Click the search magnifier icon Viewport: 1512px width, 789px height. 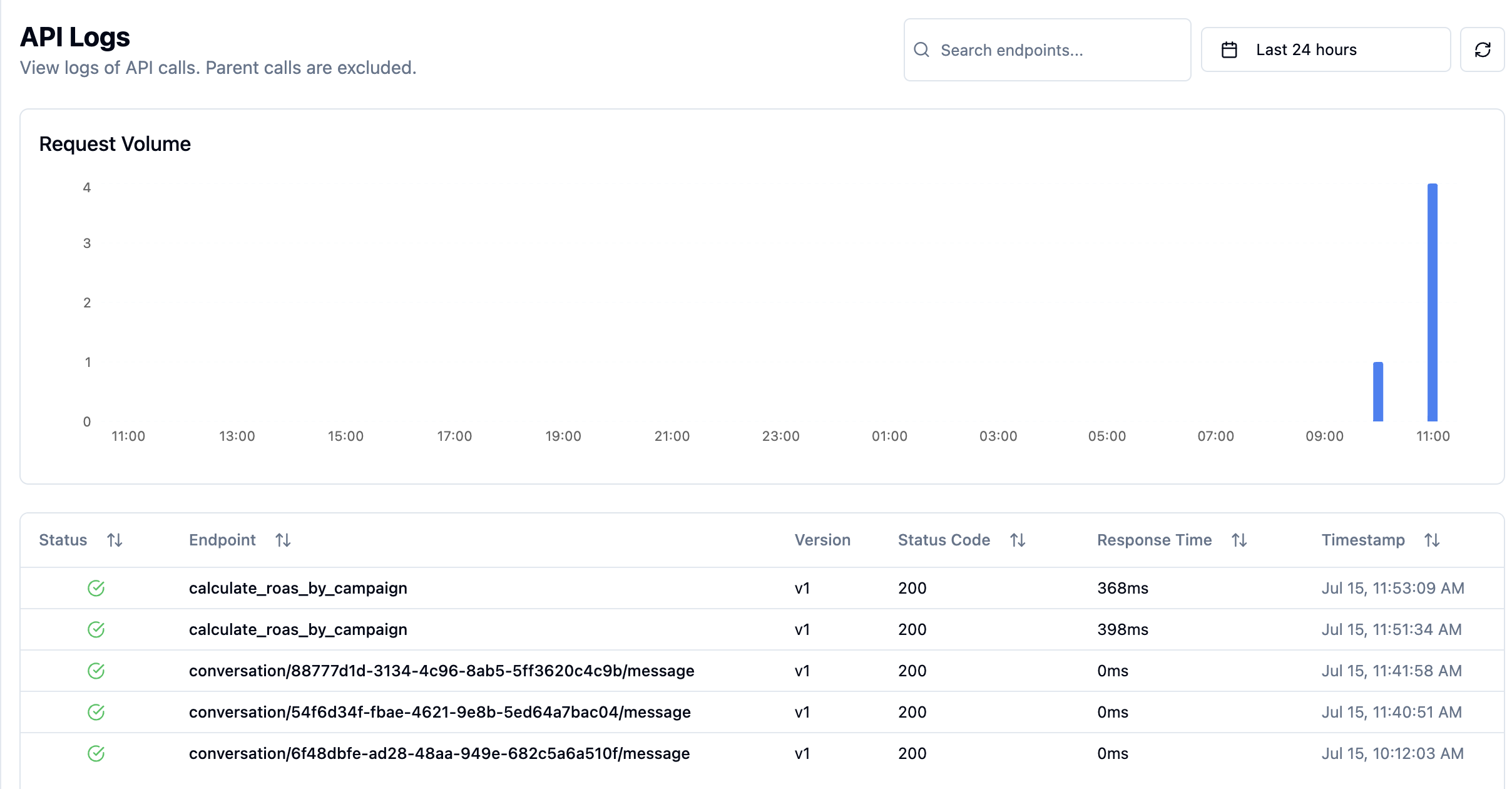921,49
